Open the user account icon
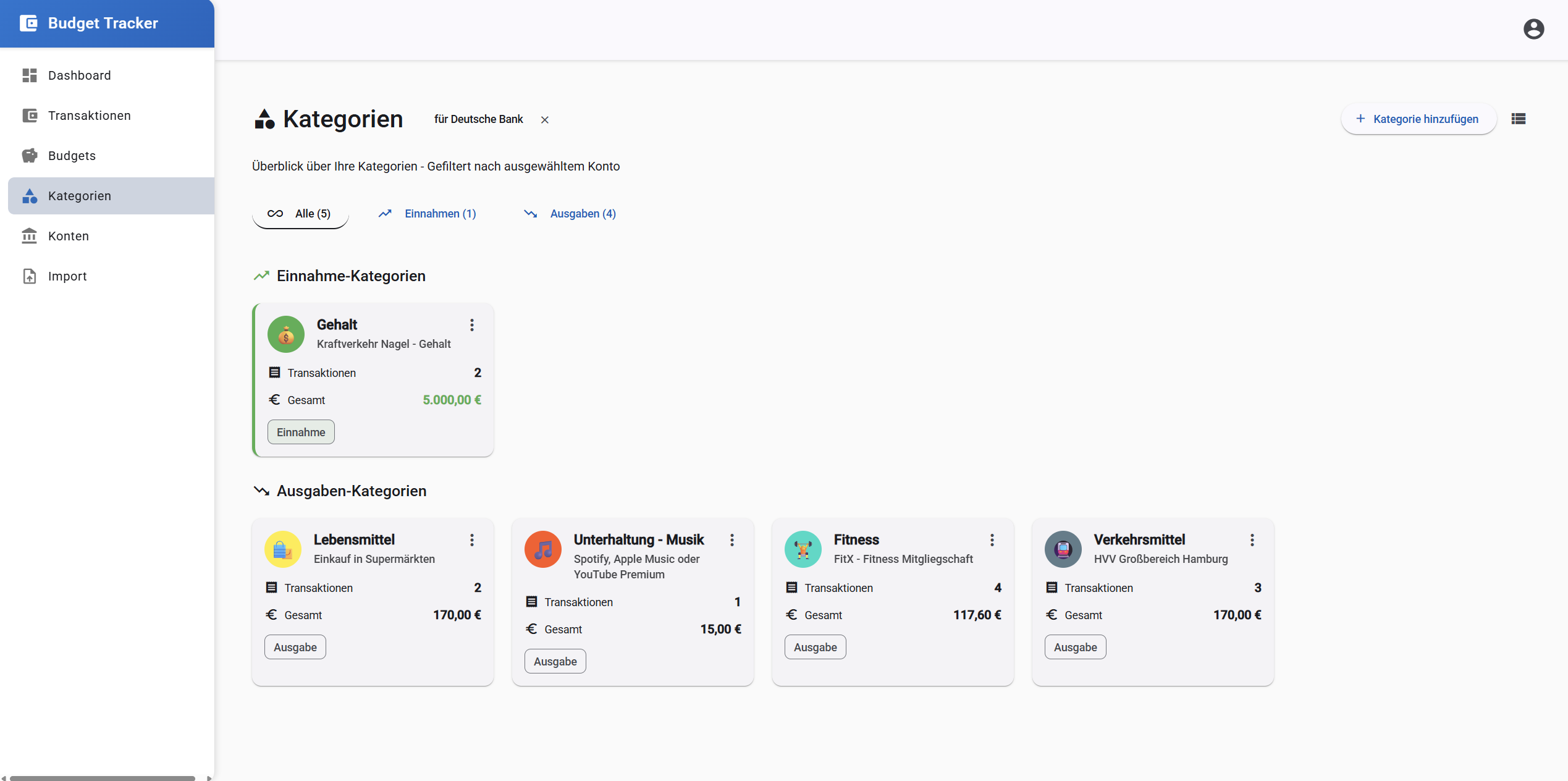This screenshot has width=1568, height=781. pos(1533,29)
